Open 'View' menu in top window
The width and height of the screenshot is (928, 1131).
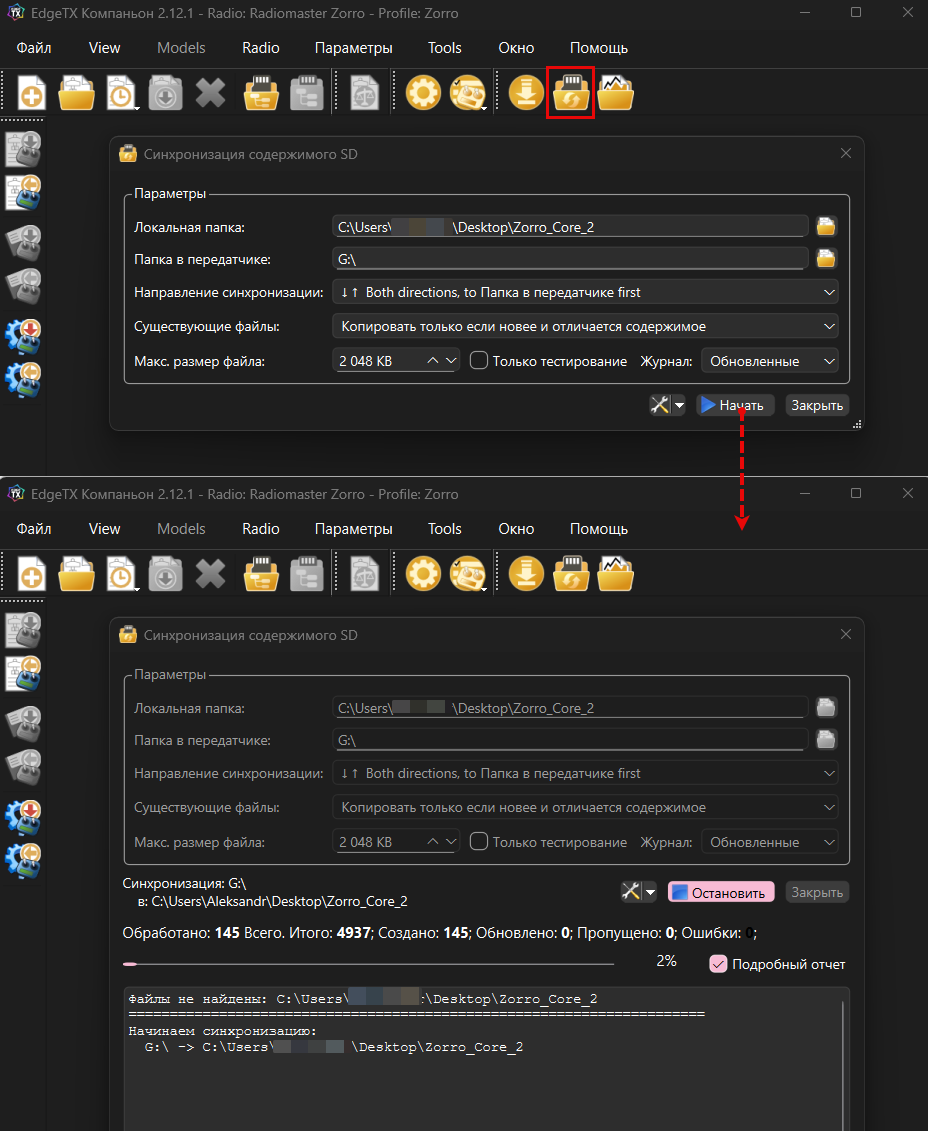[x=105, y=48]
